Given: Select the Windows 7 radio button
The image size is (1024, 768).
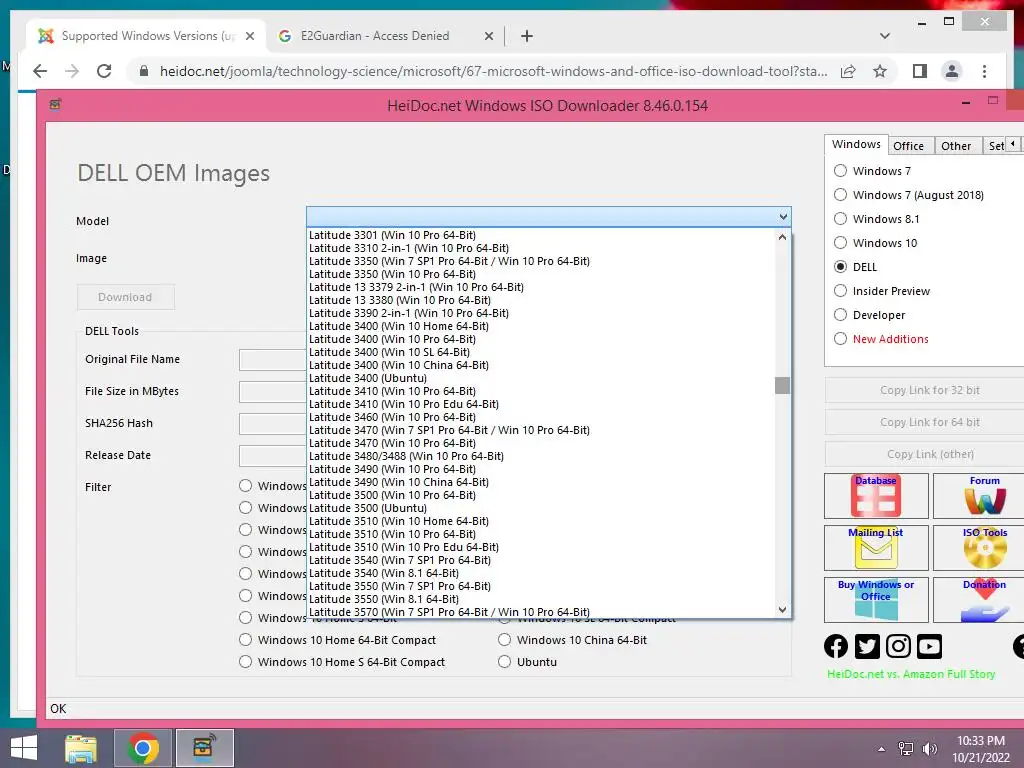Looking at the screenshot, I should click(x=840, y=170).
